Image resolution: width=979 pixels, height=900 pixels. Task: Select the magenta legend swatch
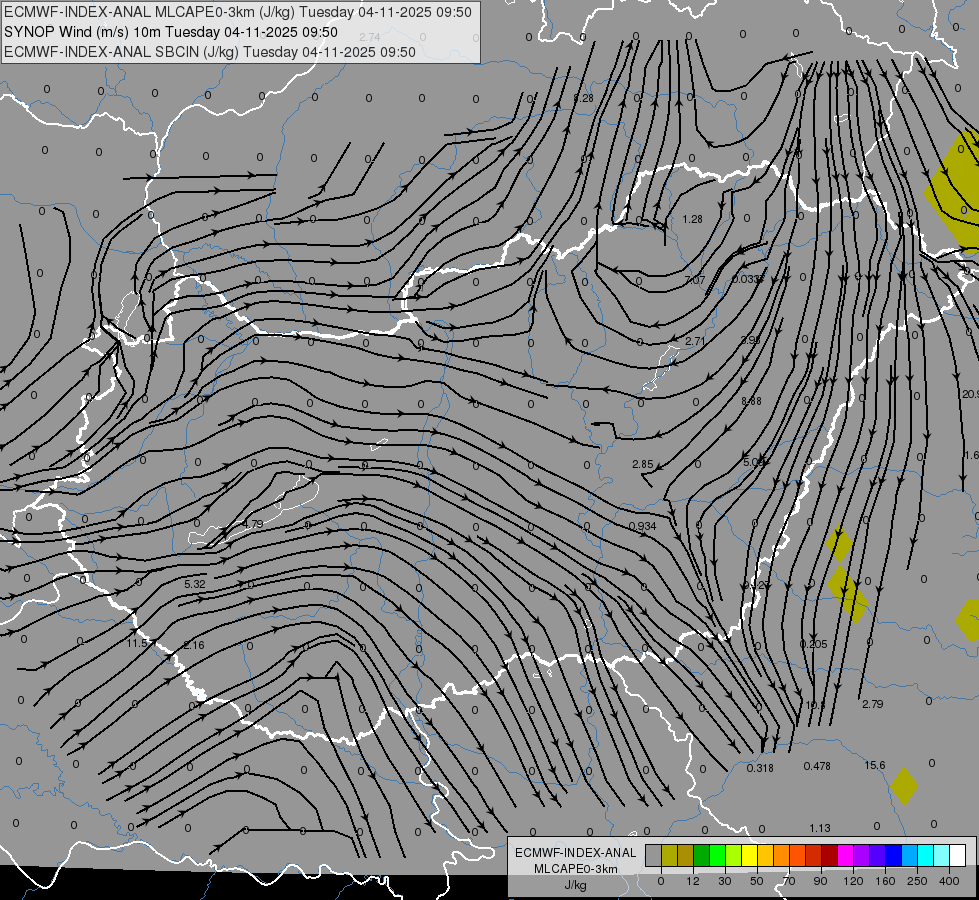(x=845, y=856)
